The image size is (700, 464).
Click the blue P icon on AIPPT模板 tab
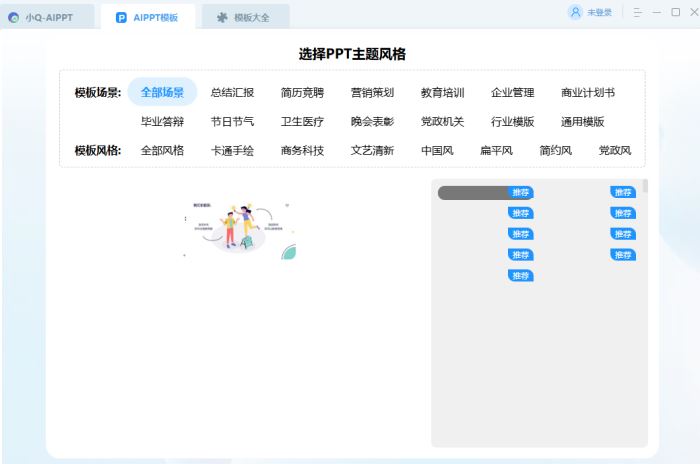tap(121, 17)
